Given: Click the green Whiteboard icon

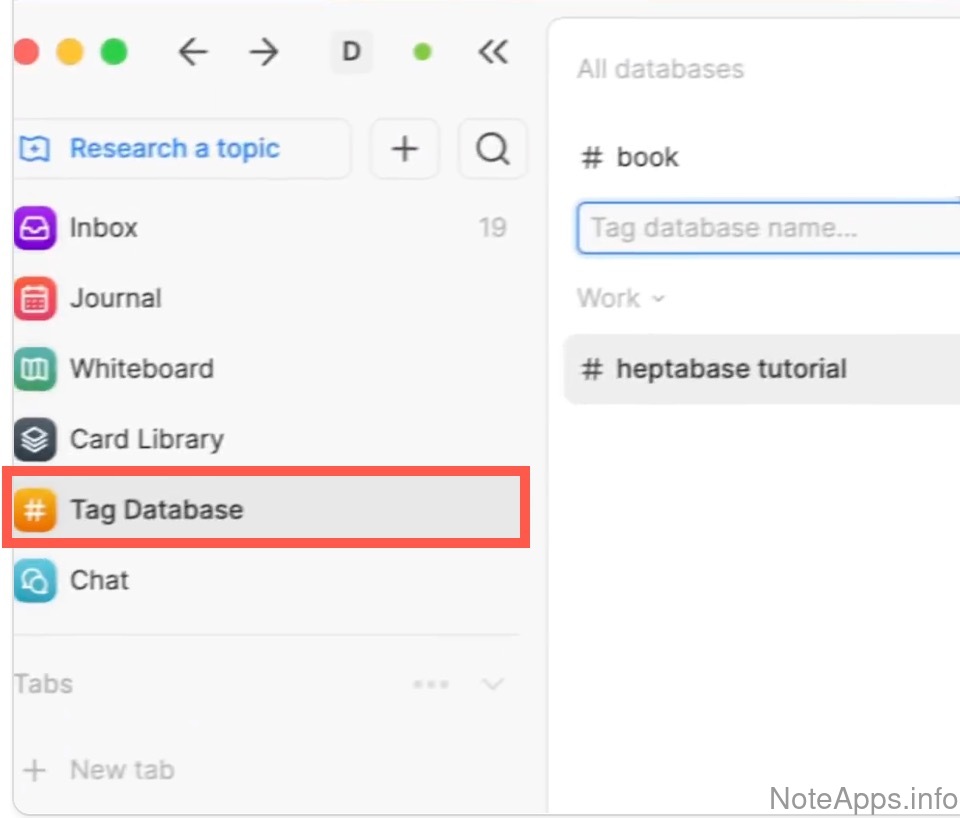Looking at the screenshot, I should (x=35, y=369).
